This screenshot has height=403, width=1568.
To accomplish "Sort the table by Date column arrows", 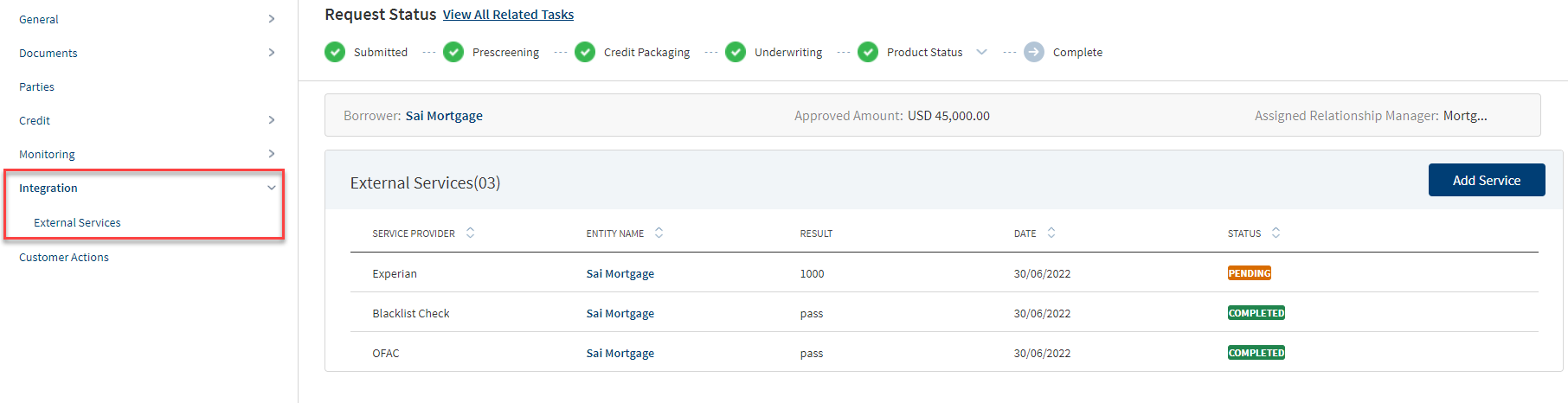I will (1051, 233).
